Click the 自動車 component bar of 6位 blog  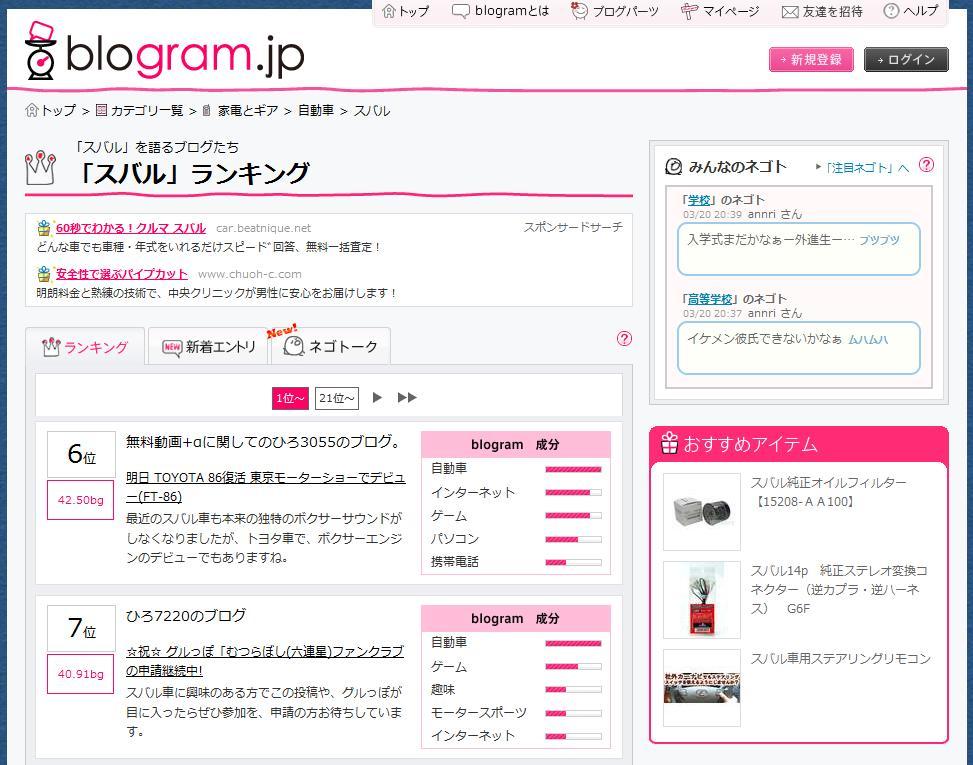(x=573, y=468)
